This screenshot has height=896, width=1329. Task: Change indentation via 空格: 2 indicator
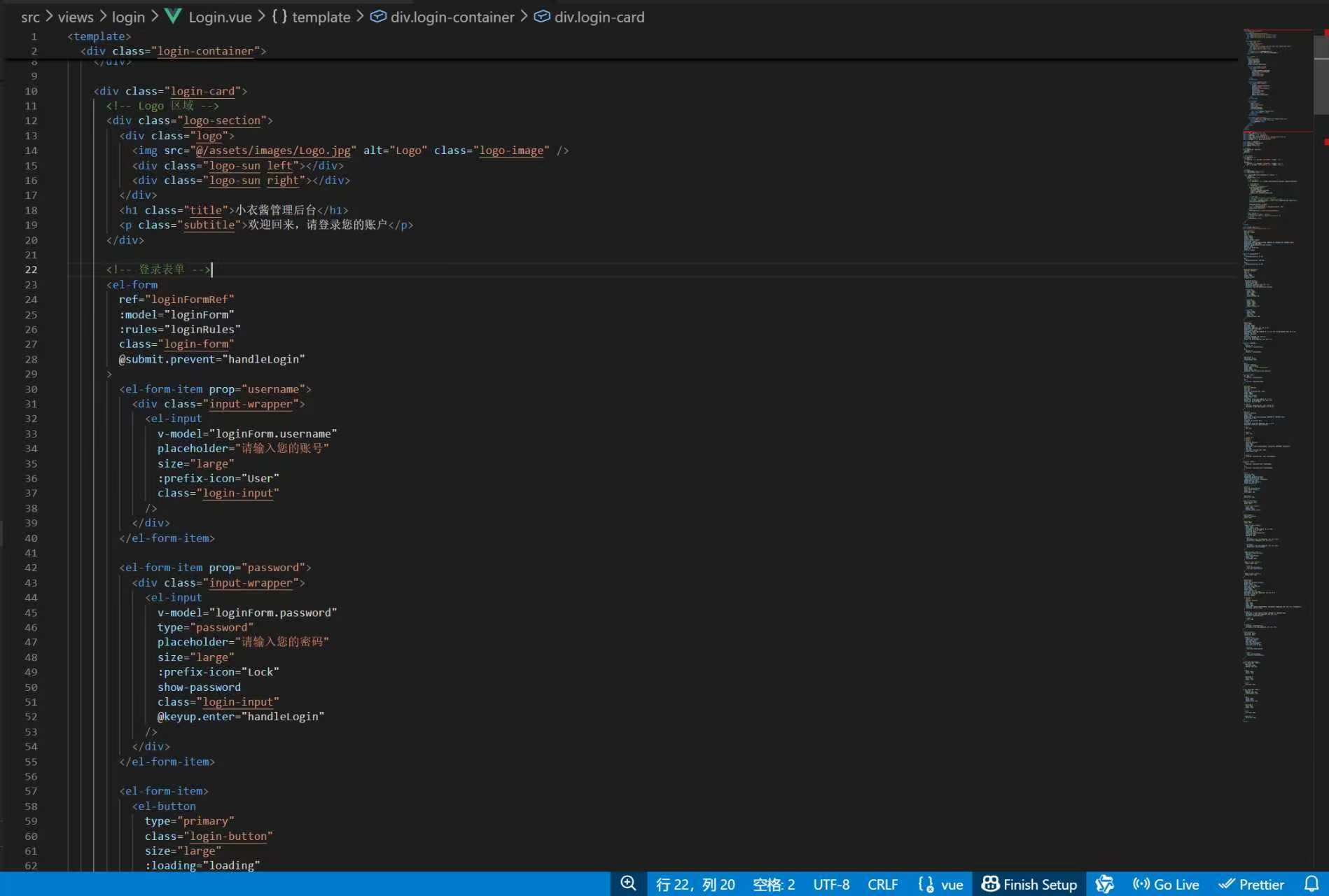[774, 884]
